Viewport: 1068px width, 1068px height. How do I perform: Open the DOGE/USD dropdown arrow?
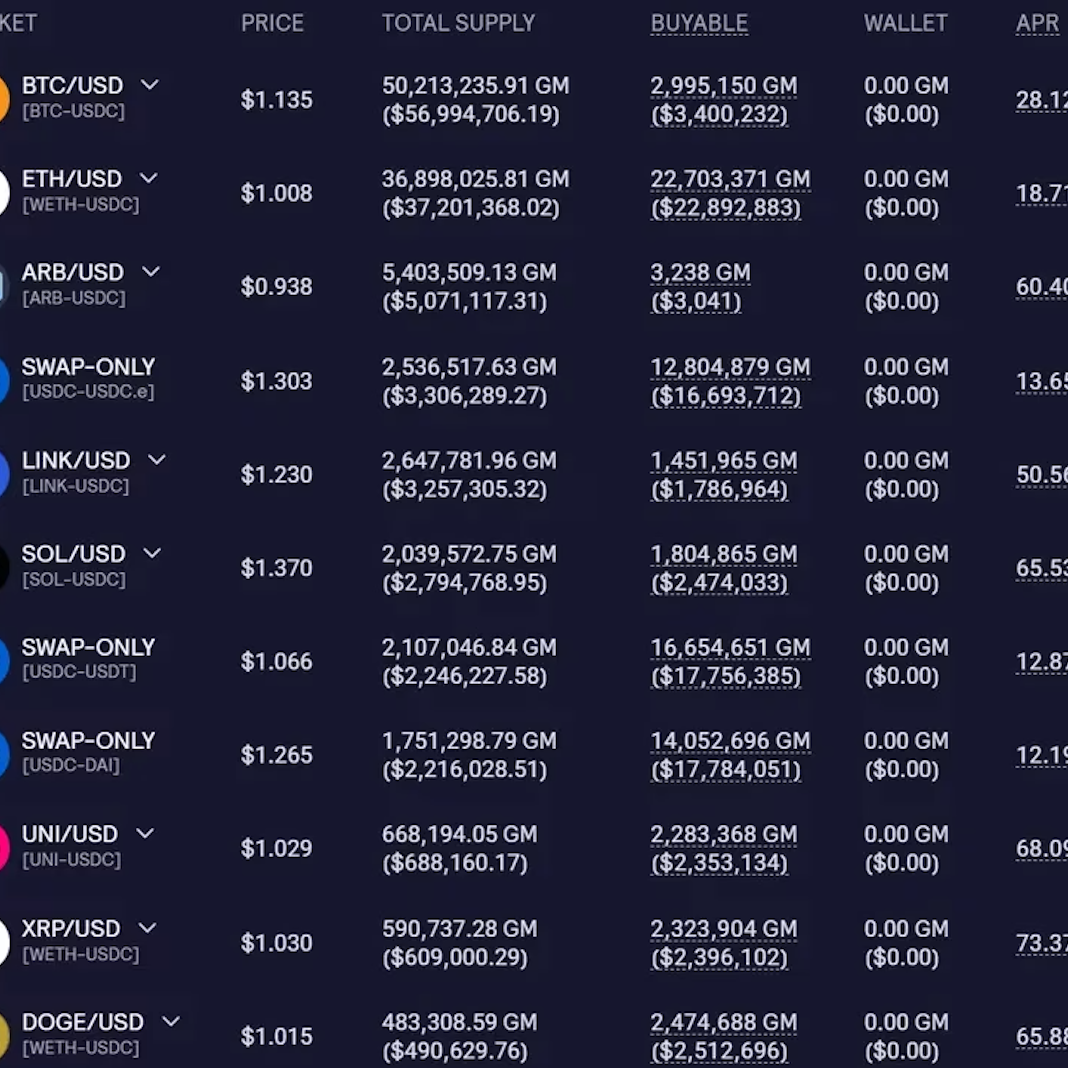click(171, 1021)
